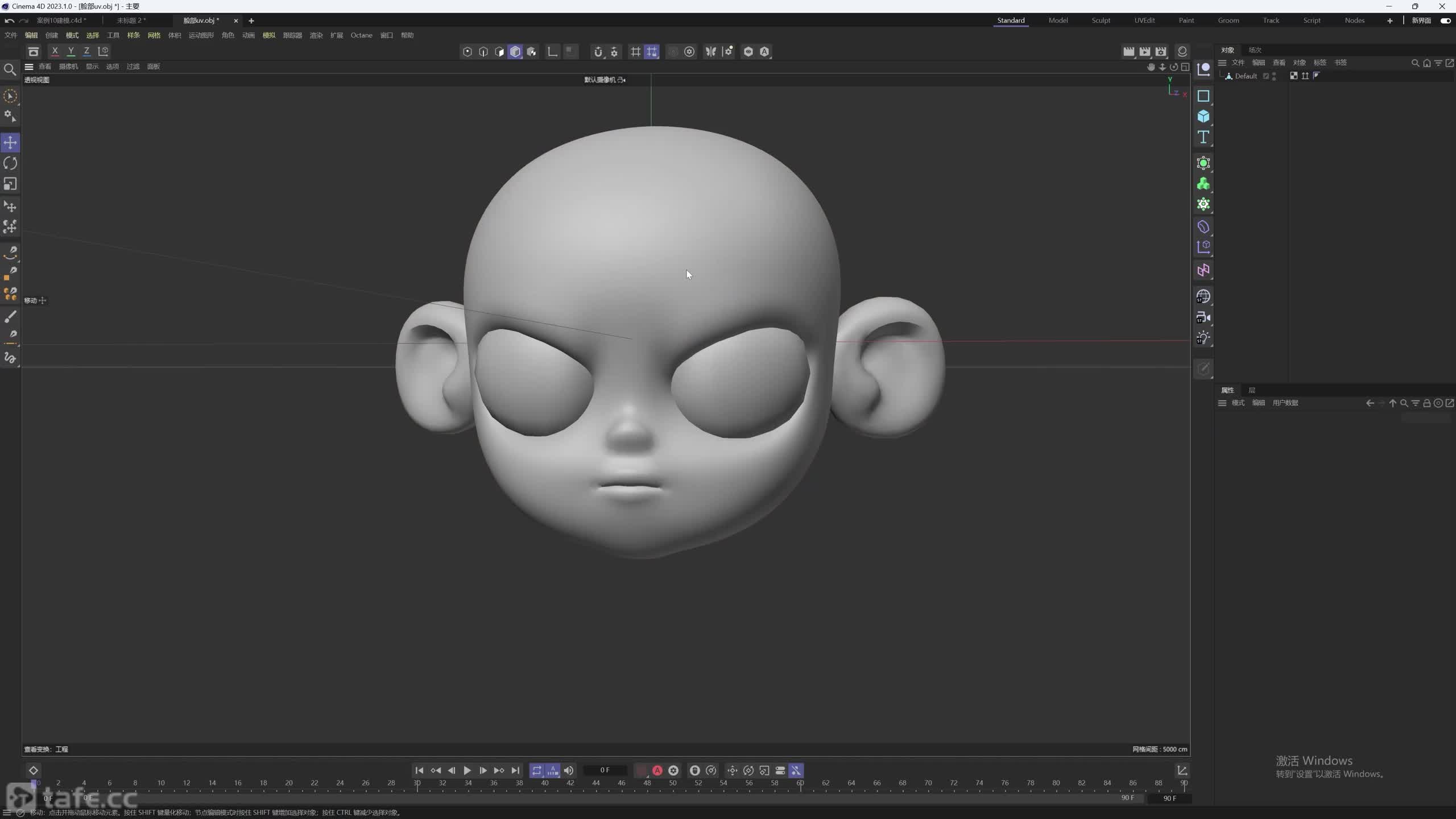Open viewport 摄像机 menu
This screenshot has height=819, width=1456.
tap(68, 67)
